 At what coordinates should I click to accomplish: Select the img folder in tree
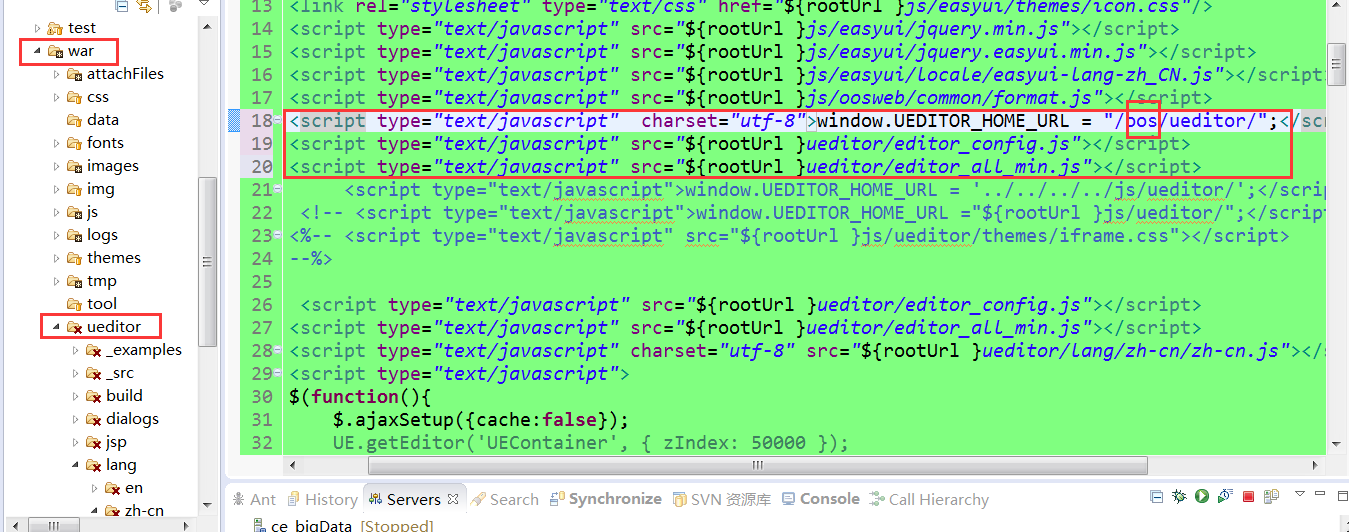click(100, 189)
